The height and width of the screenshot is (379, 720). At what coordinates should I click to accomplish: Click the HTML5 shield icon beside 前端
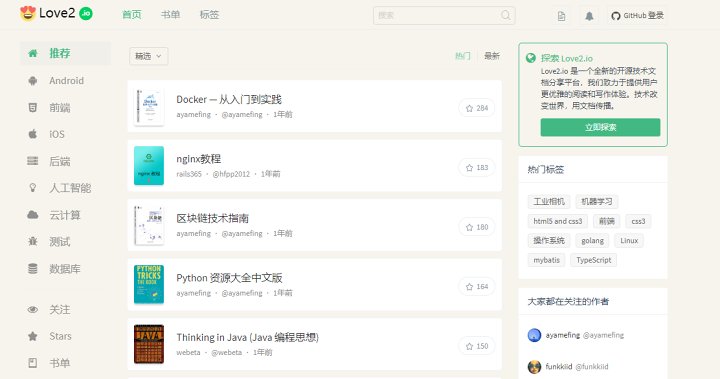[33, 107]
